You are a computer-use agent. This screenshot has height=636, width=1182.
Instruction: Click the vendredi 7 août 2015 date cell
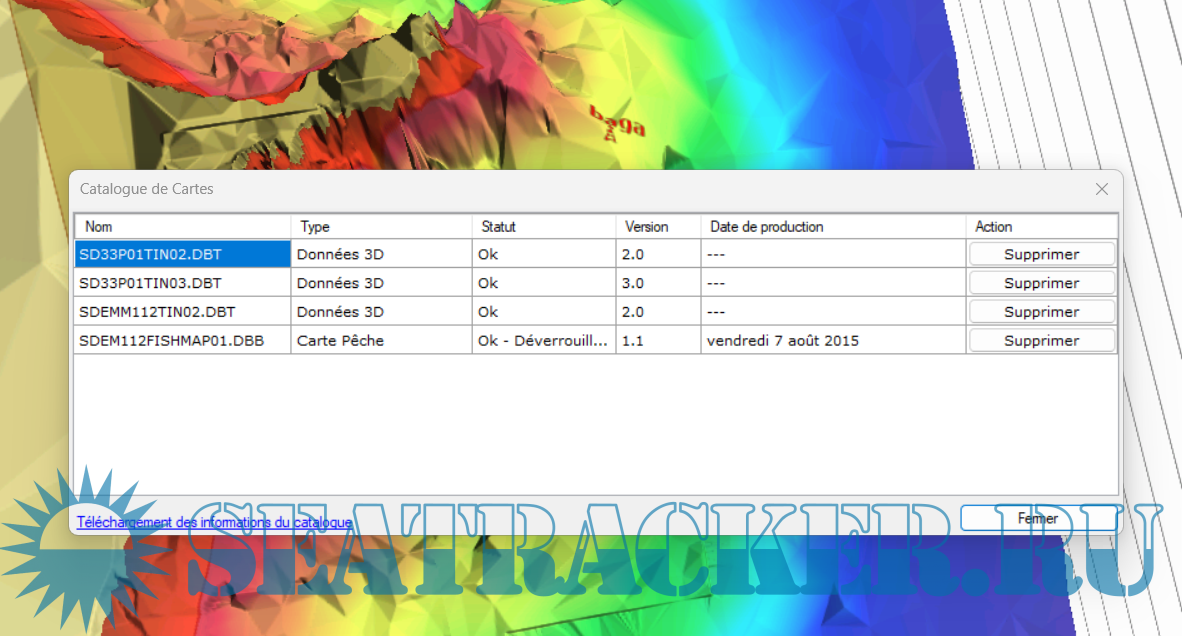(782, 341)
